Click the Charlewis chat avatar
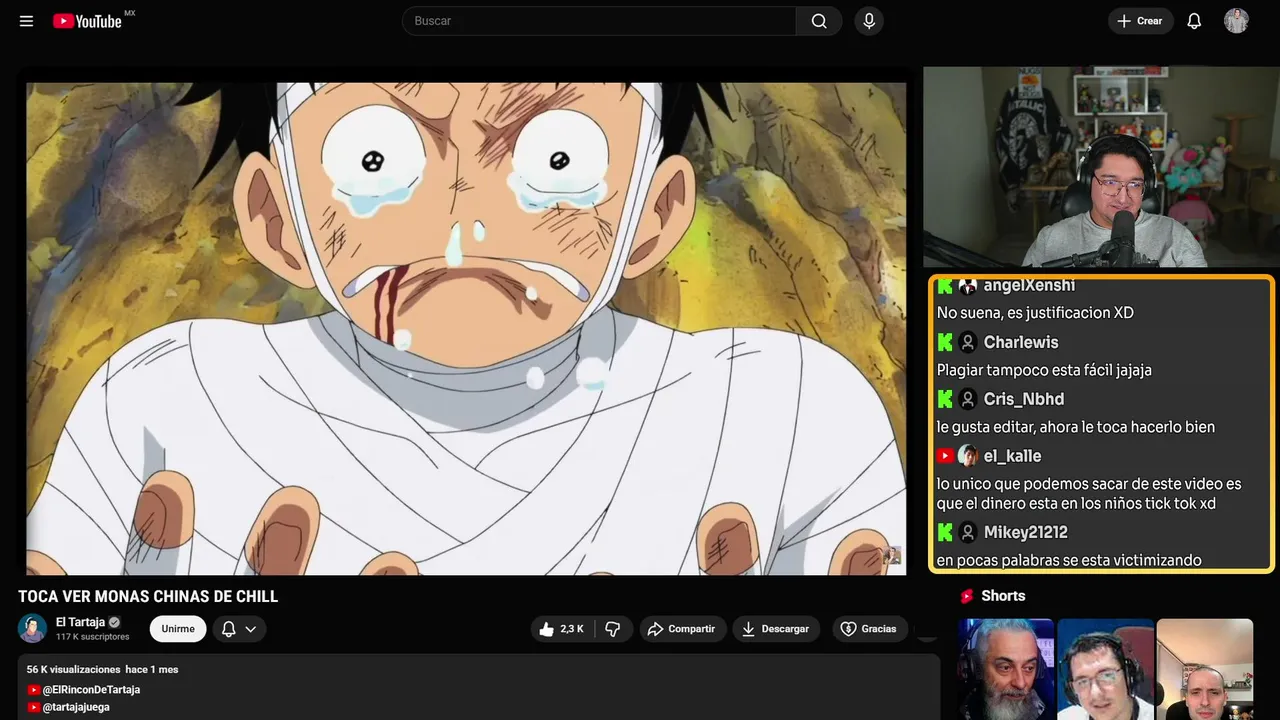Screen dimensions: 1280x720 (x=968, y=343)
